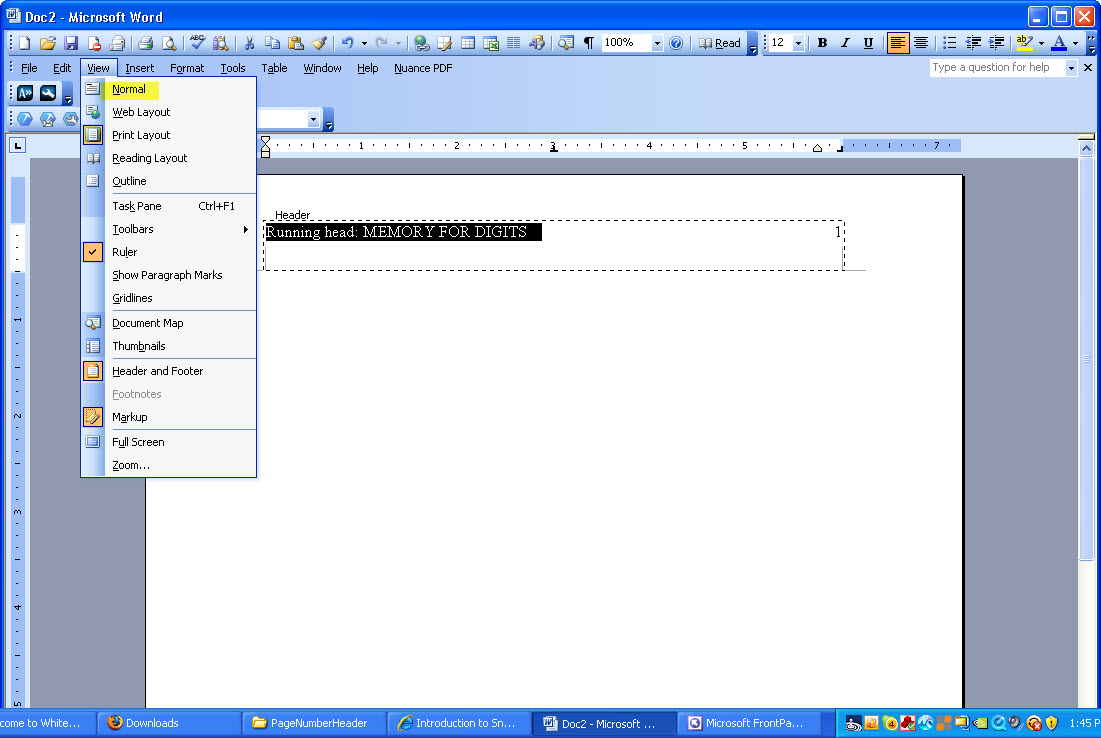Open the Insert menu
The height and width of the screenshot is (738, 1101).
(x=139, y=68)
